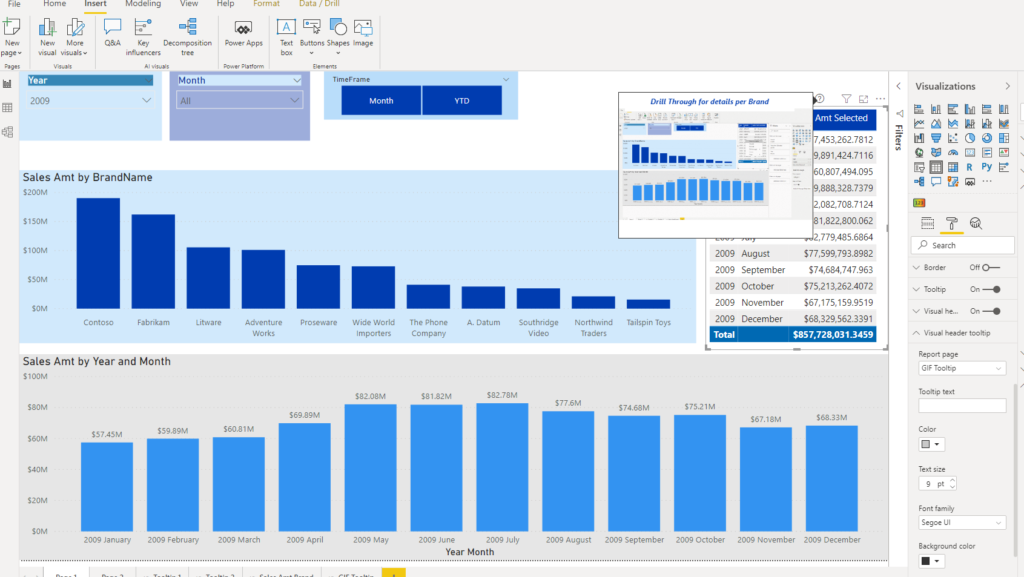
Task: Open Focus mode on the table visual
Action: point(863,99)
